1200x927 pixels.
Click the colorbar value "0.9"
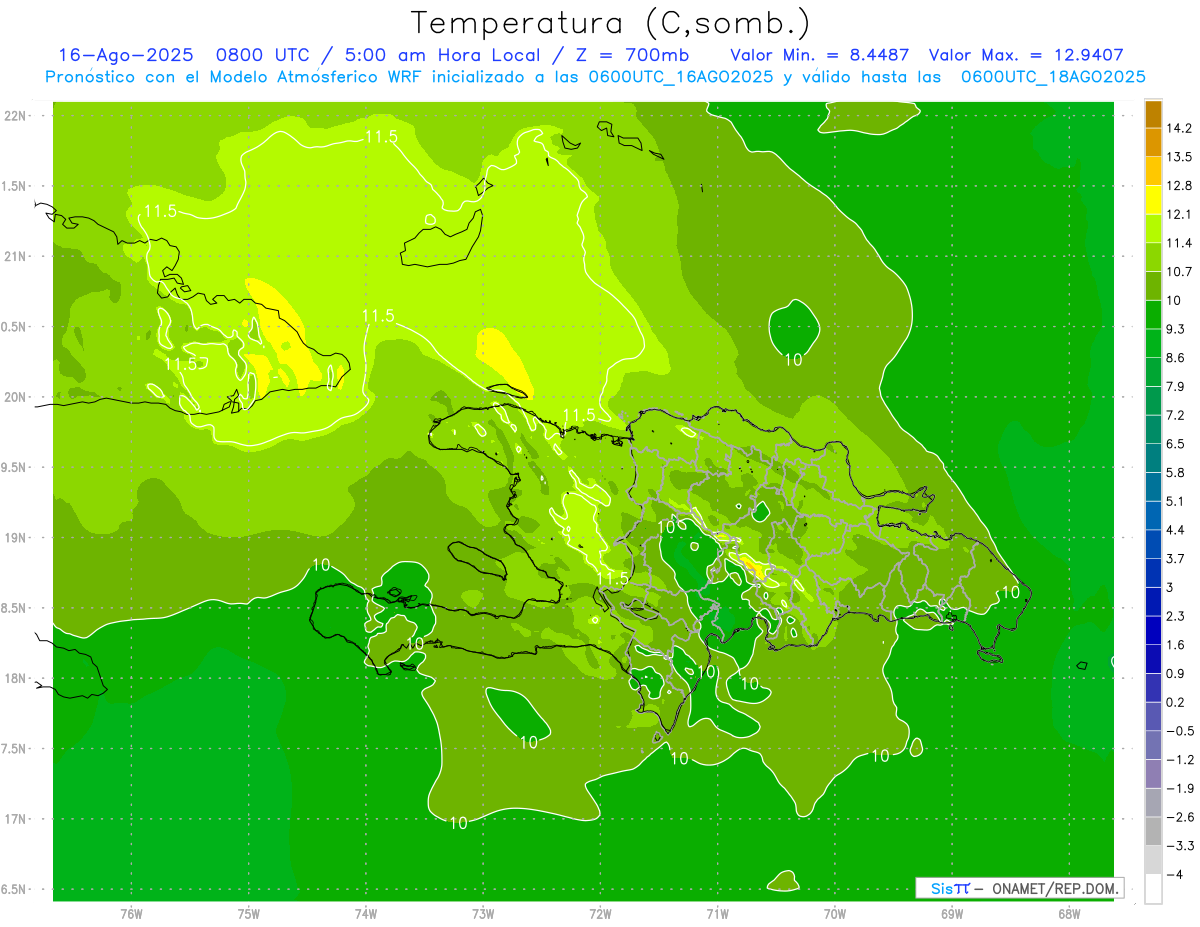point(1176,674)
